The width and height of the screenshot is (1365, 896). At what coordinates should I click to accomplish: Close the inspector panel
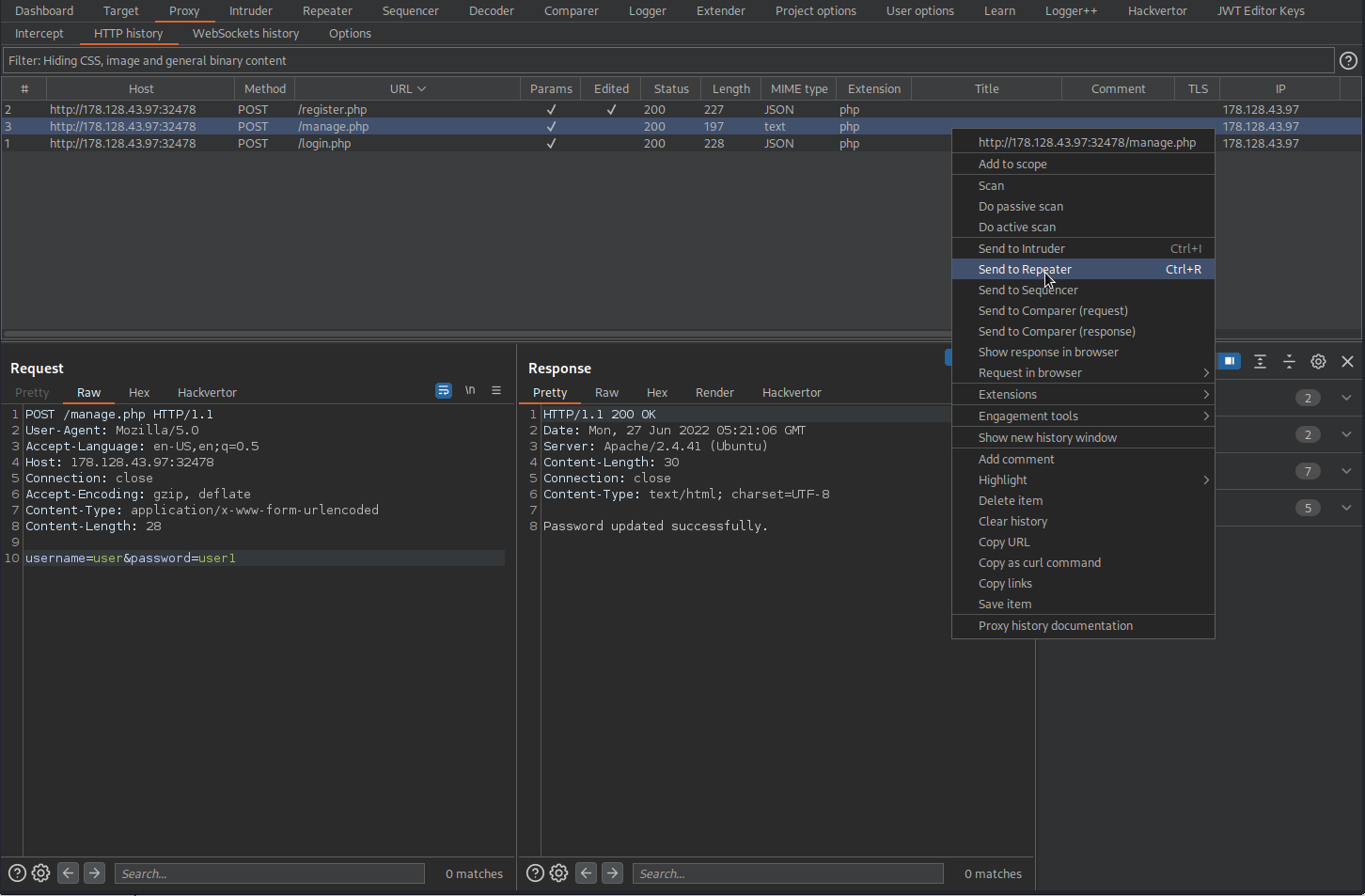[x=1347, y=361]
